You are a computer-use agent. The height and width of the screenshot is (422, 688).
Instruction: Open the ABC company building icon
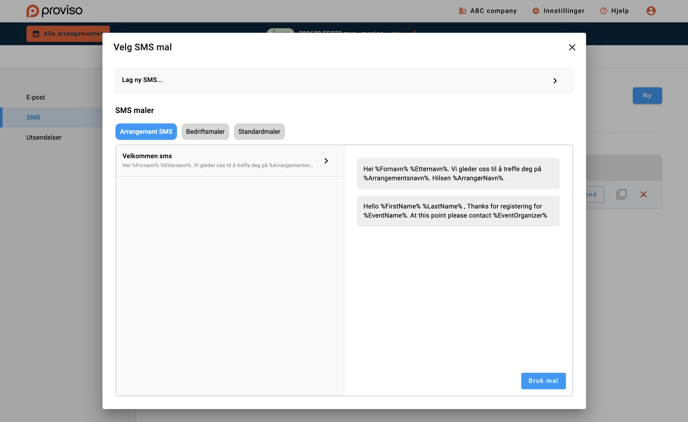pyautogui.click(x=462, y=11)
